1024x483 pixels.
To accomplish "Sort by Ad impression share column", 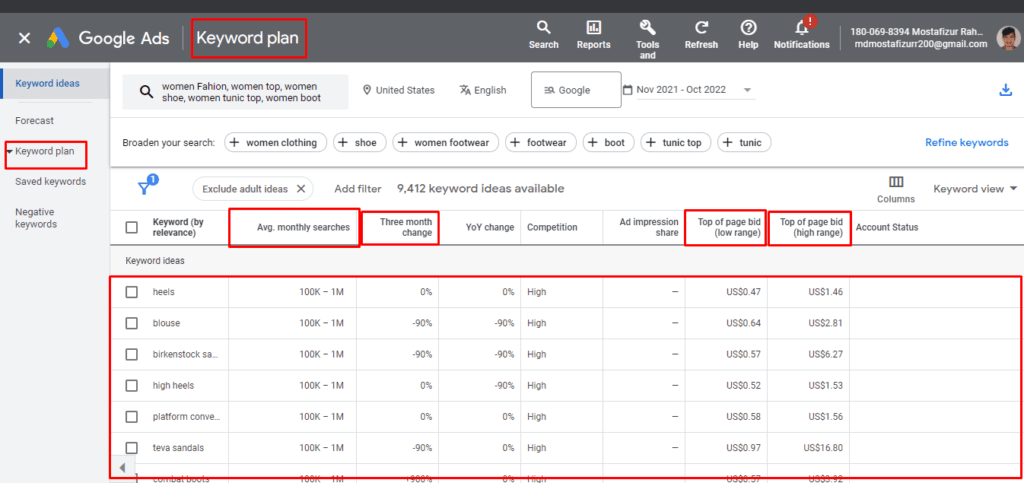I will (648, 227).
